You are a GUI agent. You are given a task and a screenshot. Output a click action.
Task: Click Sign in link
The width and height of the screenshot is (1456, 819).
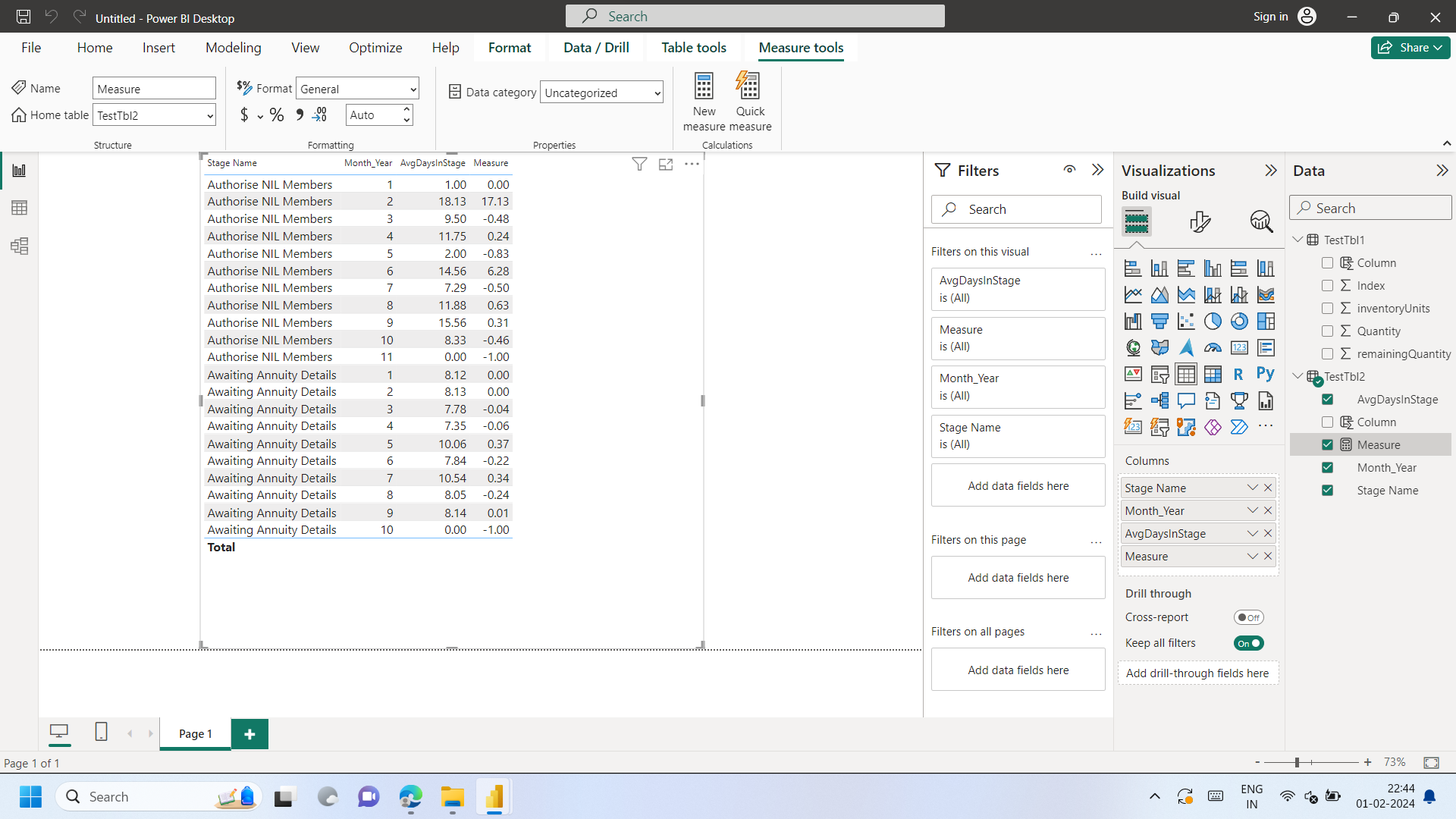tap(1270, 17)
